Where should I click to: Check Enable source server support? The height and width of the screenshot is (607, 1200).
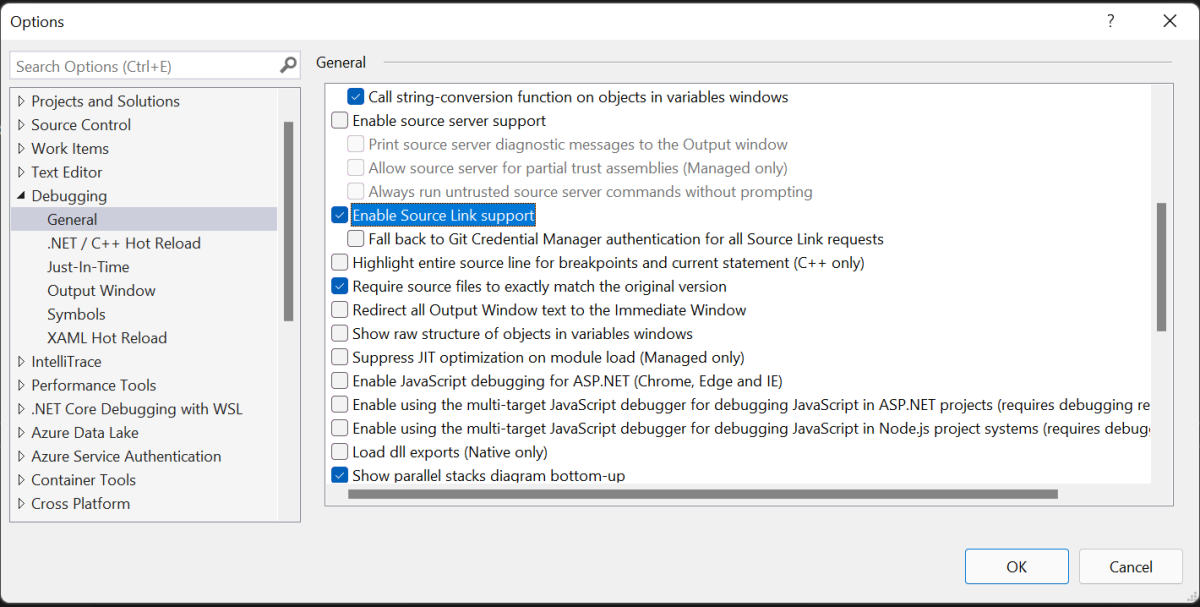coord(340,121)
